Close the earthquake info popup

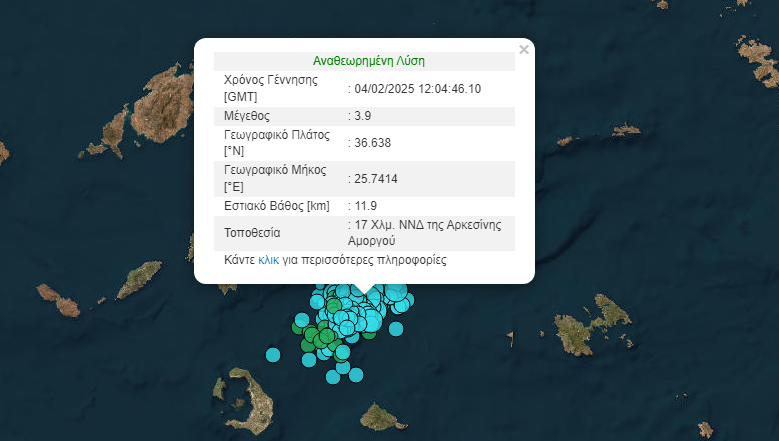523,49
